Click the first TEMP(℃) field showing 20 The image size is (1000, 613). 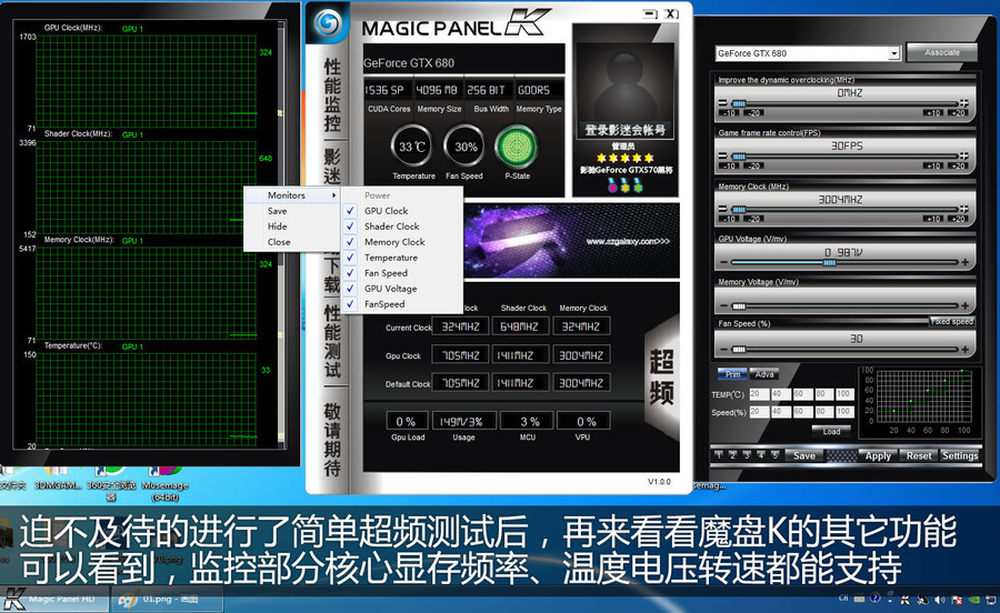(x=758, y=394)
